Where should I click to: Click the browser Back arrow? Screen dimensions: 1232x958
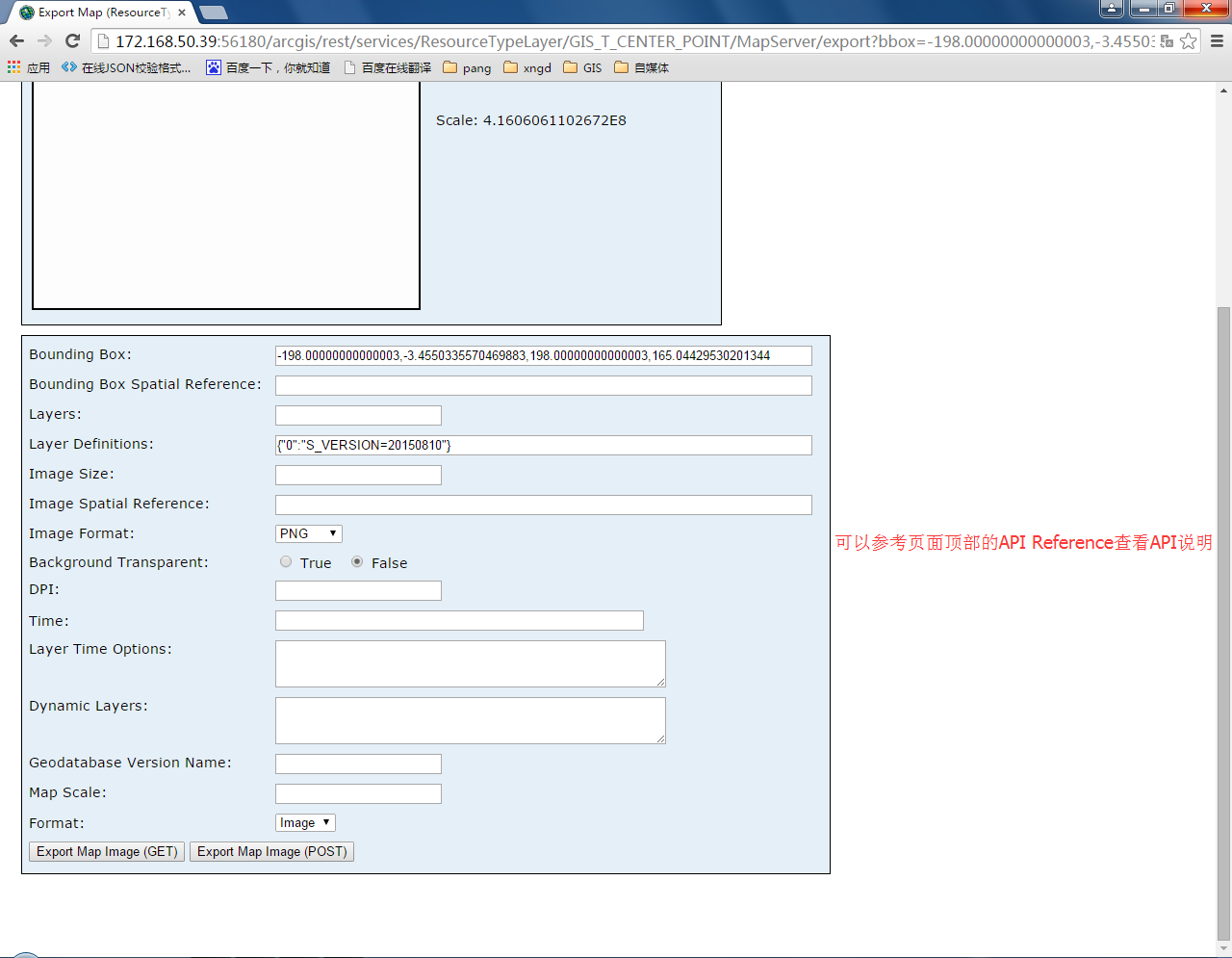click(x=16, y=40)
